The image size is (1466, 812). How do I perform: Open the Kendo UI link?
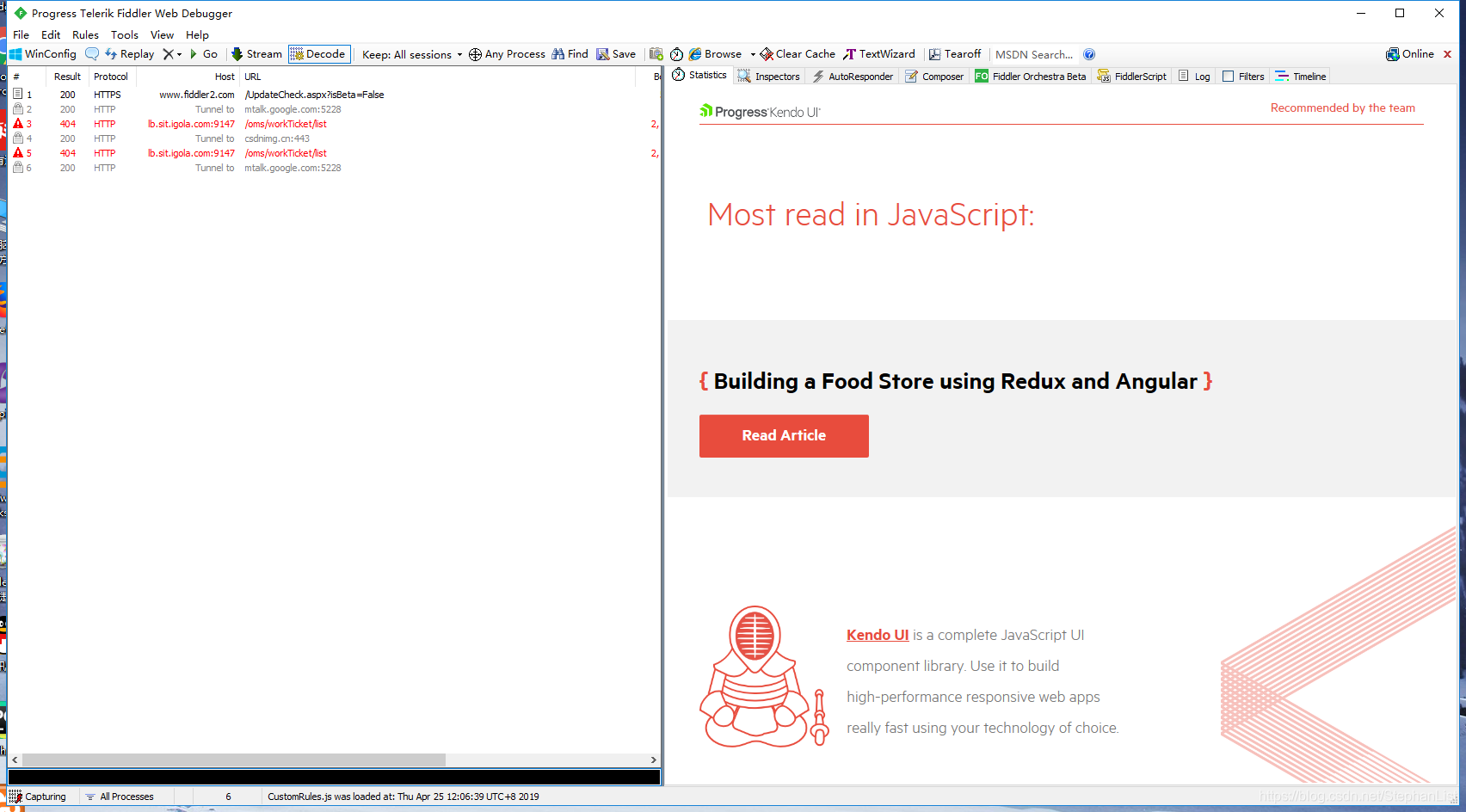pyautogui.click(x=878, y=635)
